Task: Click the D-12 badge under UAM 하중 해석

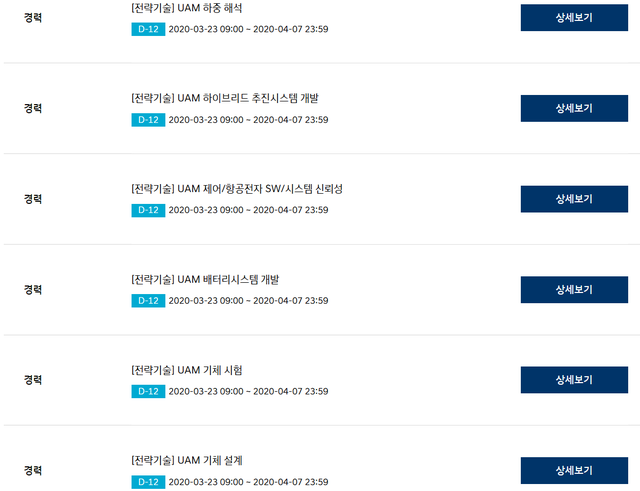Action: click(x=147, y=29)
